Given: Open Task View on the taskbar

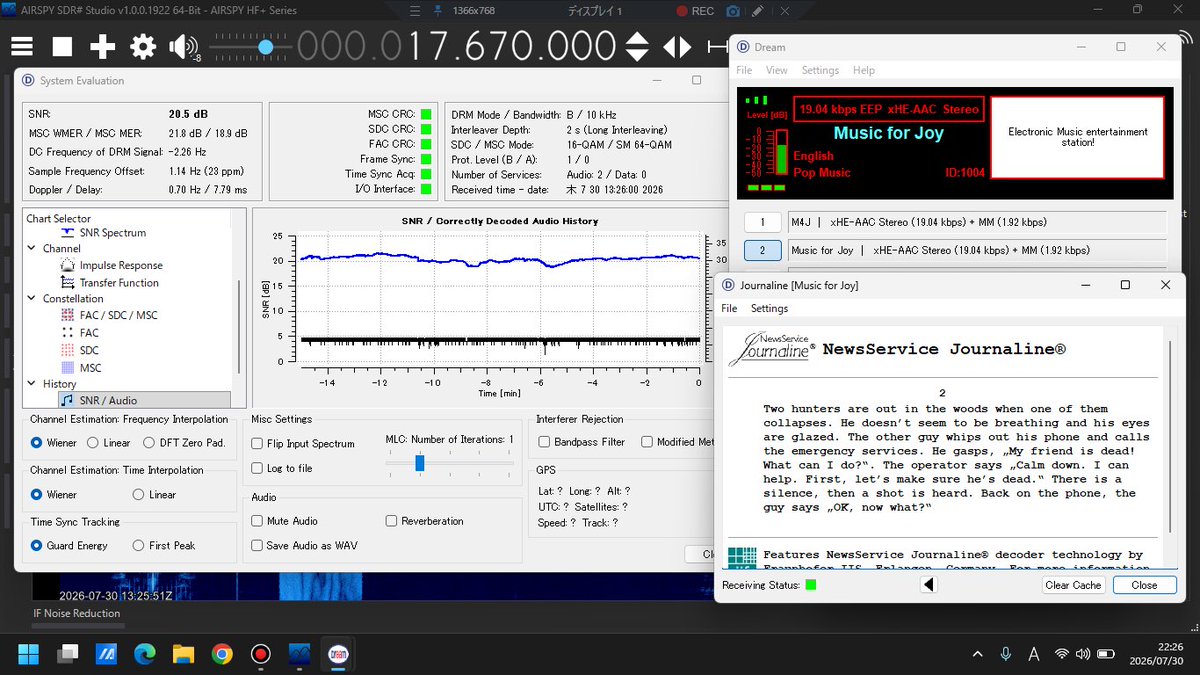Looking at the screenshot, I should tap(67, 655).
